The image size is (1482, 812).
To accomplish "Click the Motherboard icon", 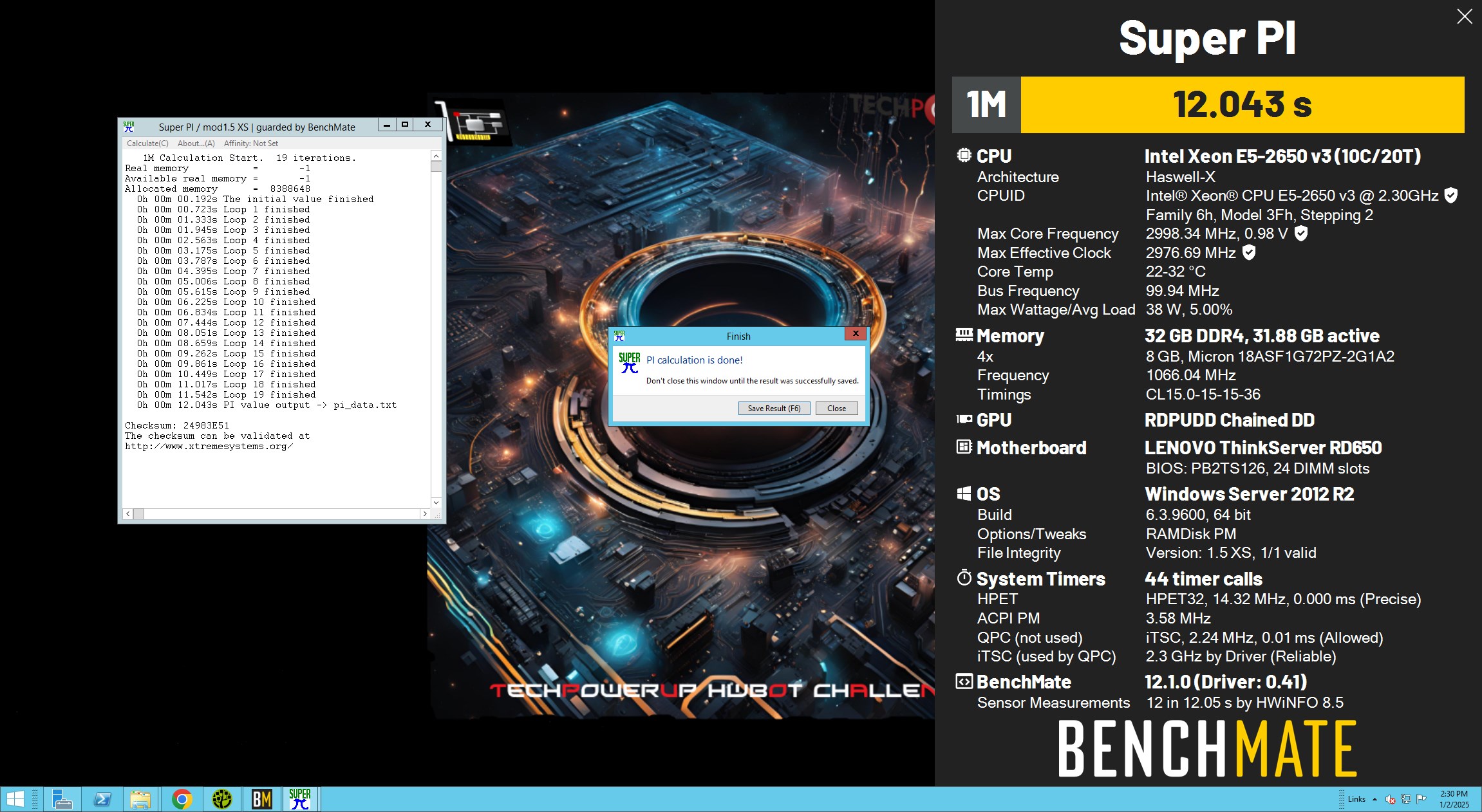I will pyautogui.click(x=964, y=447).
